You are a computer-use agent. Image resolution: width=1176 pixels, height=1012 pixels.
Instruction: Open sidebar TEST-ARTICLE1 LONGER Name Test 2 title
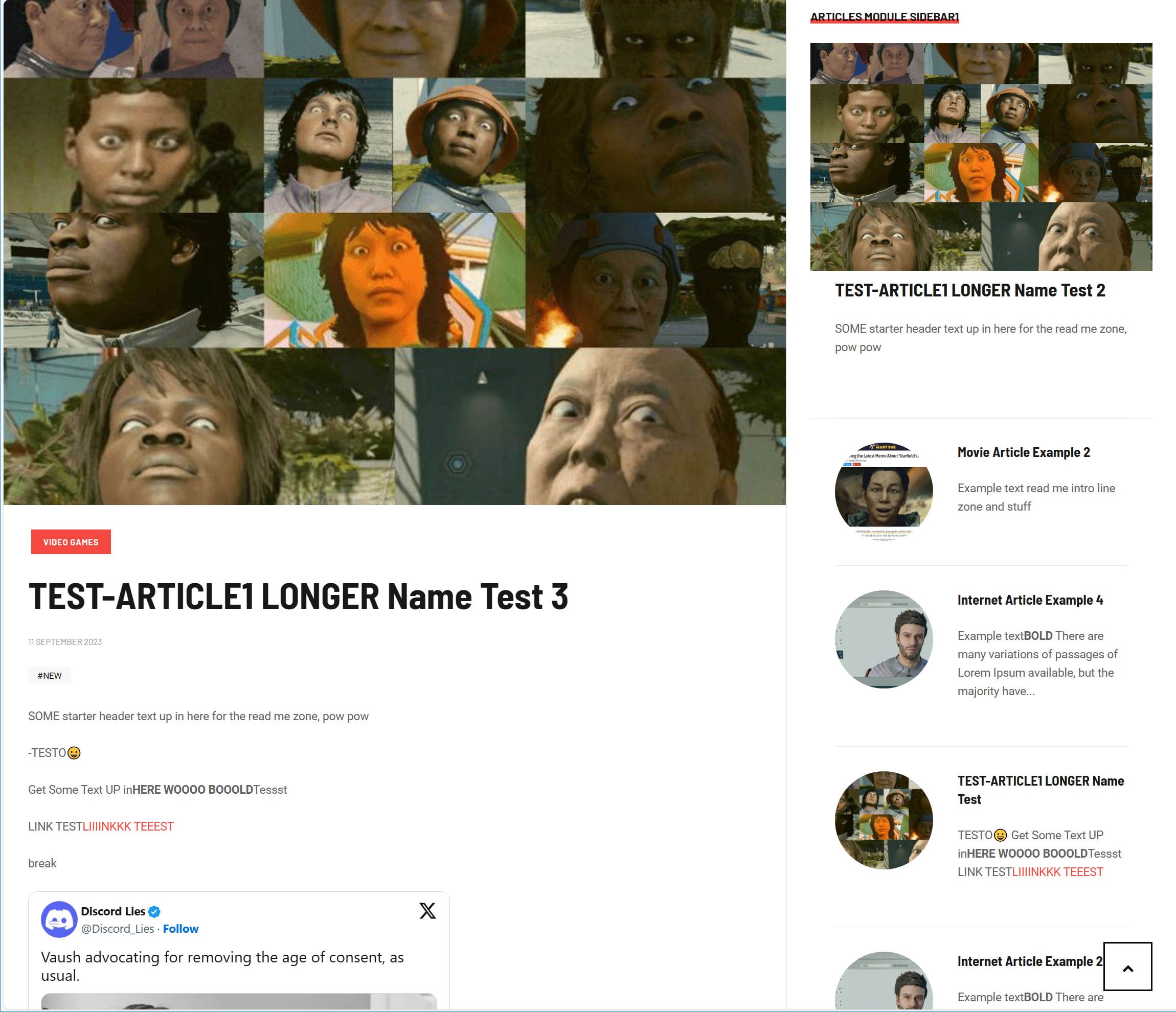(x=969, y=290)
